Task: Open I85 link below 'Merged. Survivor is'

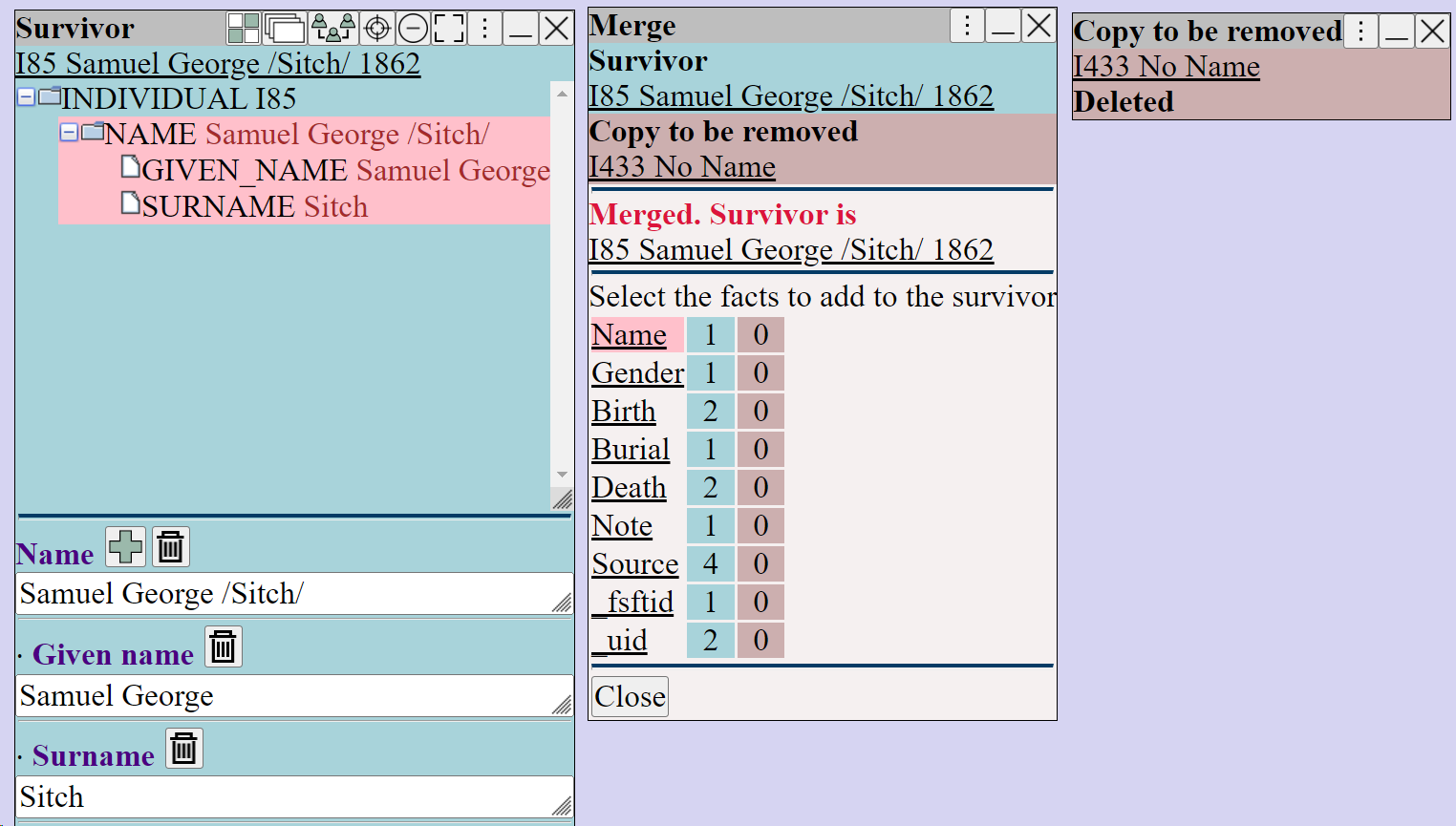Action: 791,249
